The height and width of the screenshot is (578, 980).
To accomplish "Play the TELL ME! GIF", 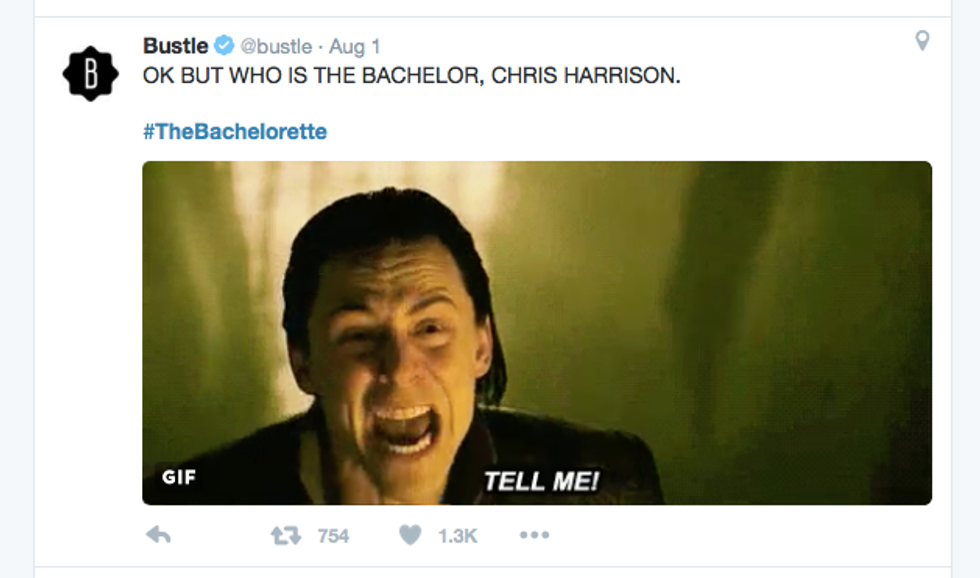I will click(x=537, y=333).
